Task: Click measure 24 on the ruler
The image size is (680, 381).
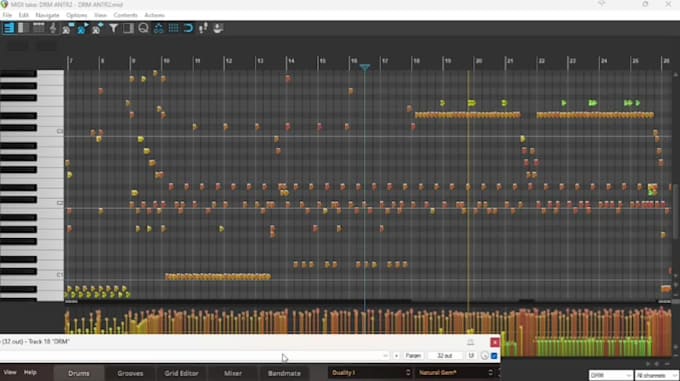Action: coord(604,61)
